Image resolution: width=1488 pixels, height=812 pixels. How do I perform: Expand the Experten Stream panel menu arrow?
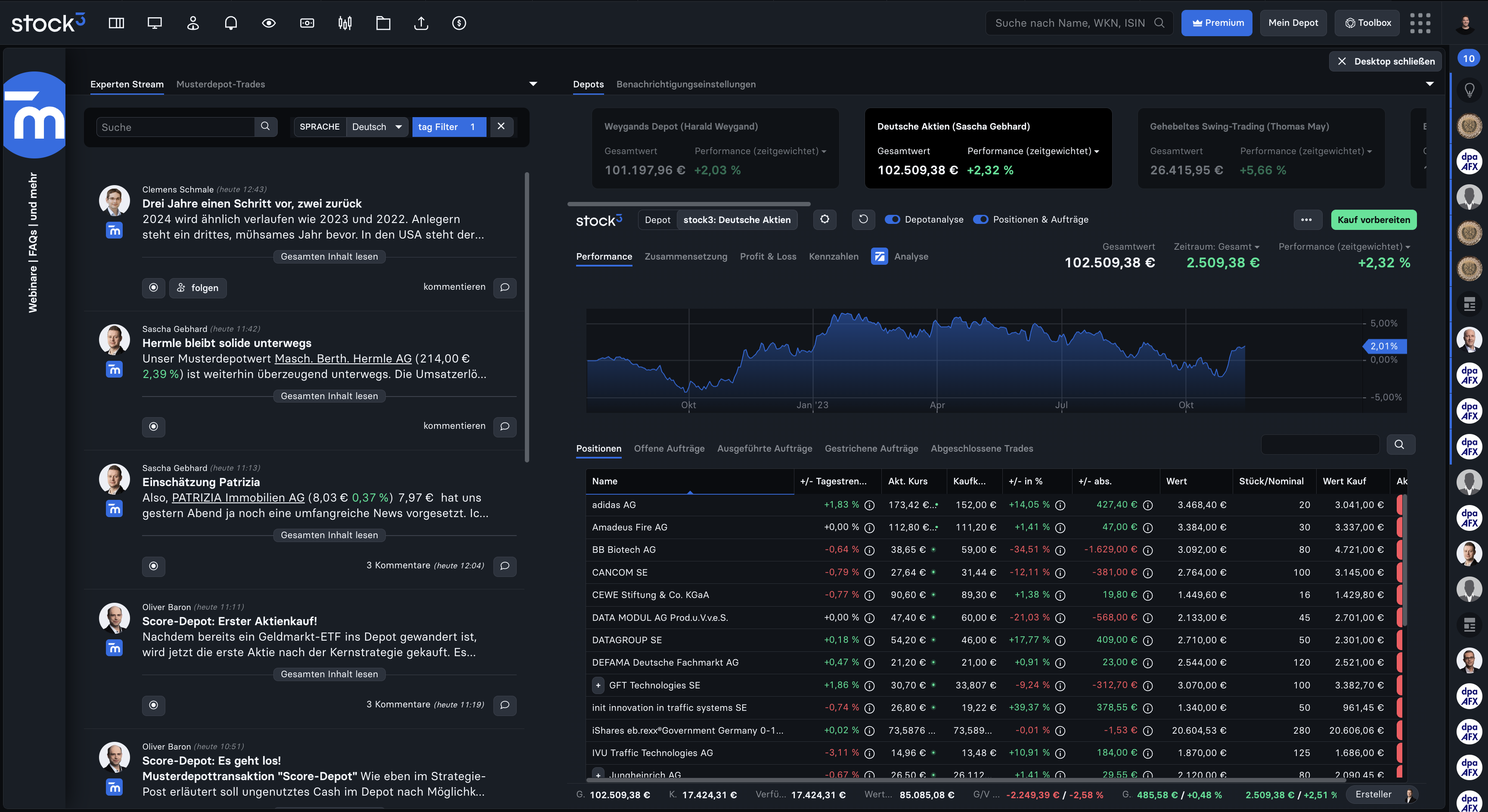point(533,84)
